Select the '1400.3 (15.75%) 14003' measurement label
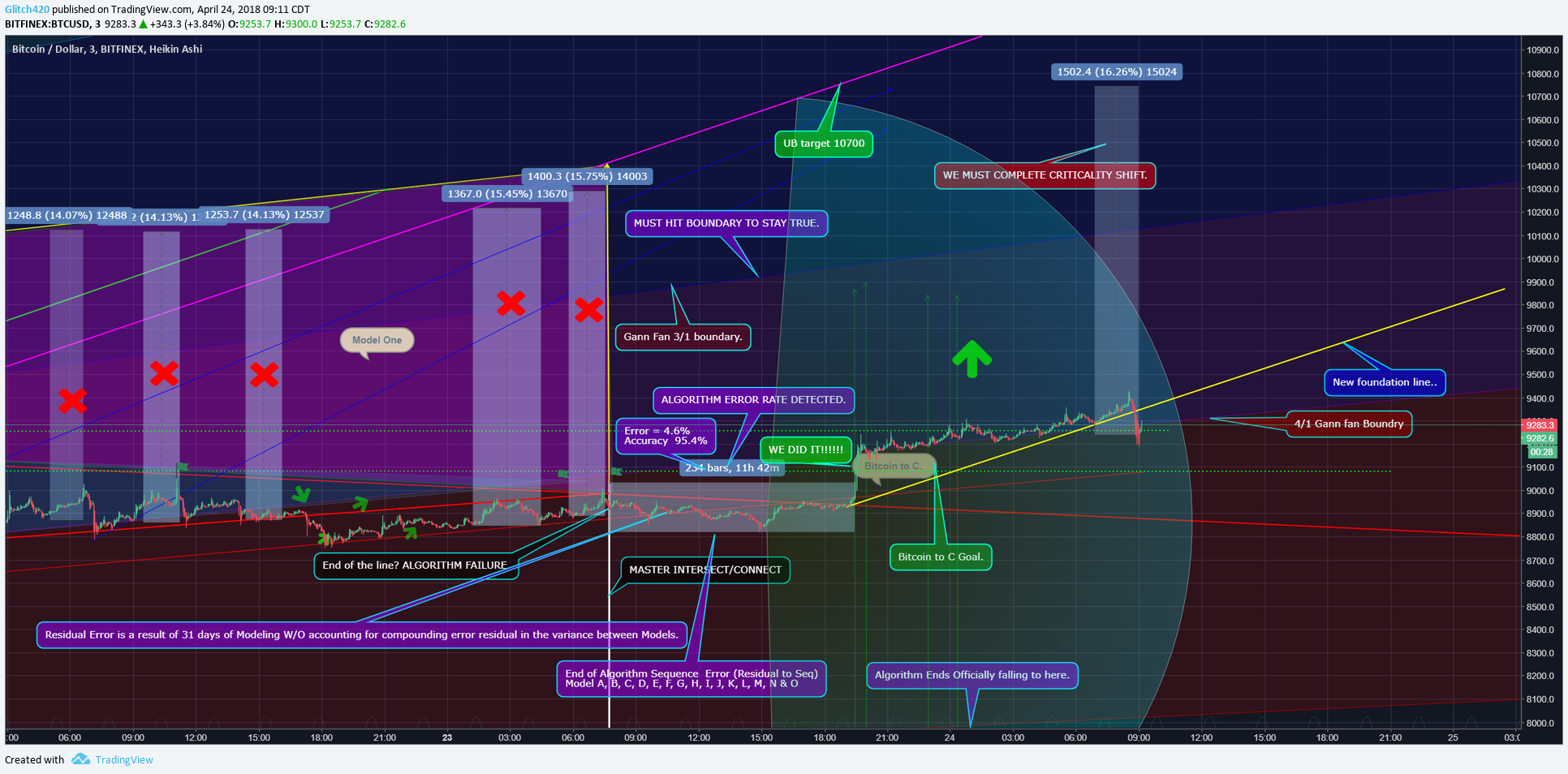 tap(588, 176)
